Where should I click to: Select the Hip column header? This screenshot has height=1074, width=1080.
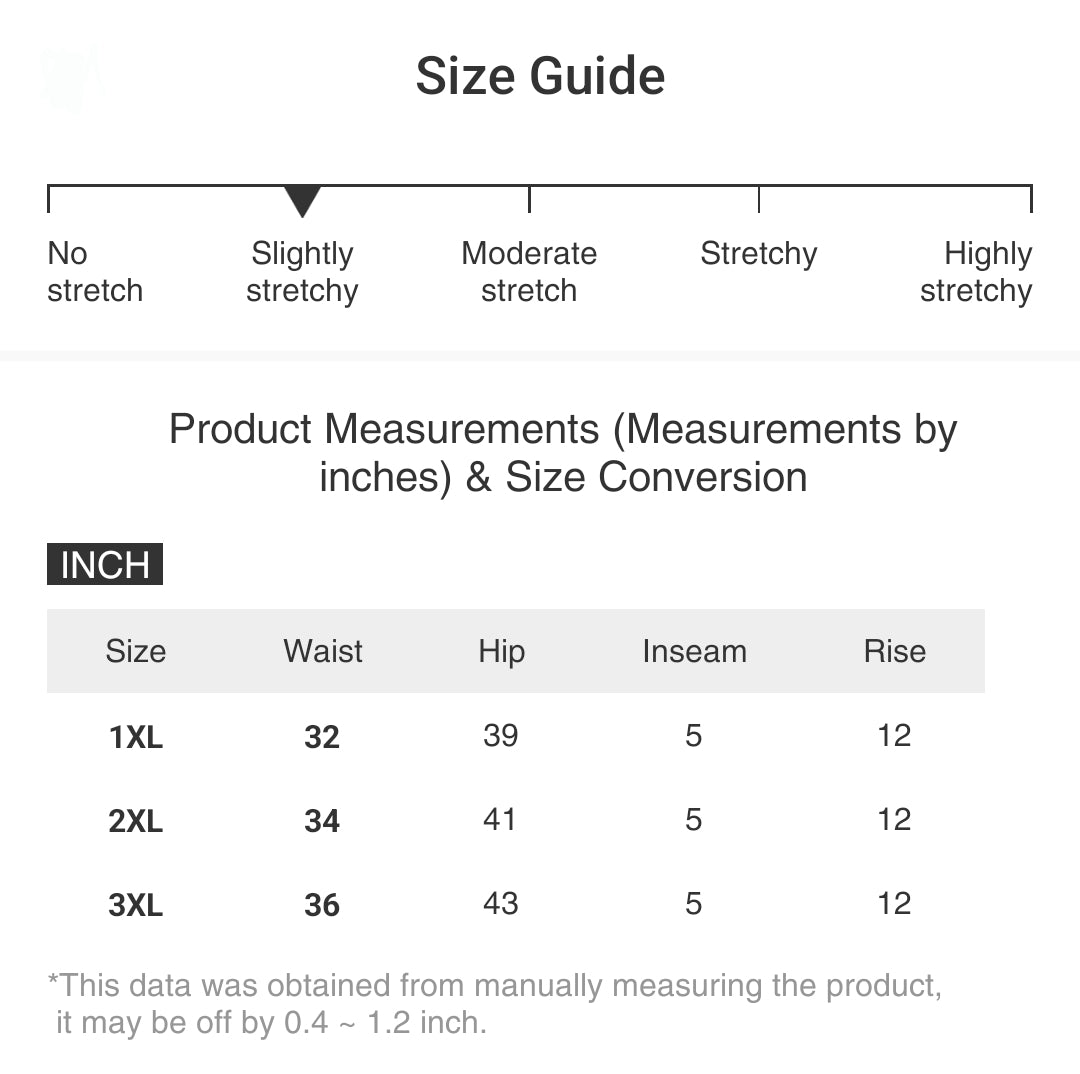501,651
